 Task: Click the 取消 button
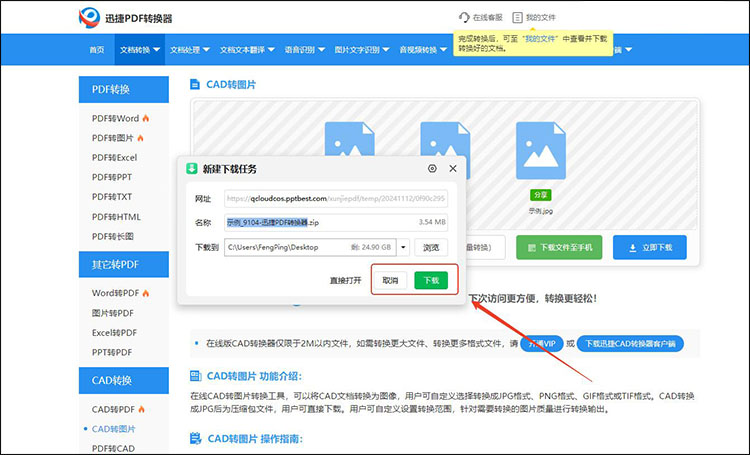[390, 280]
